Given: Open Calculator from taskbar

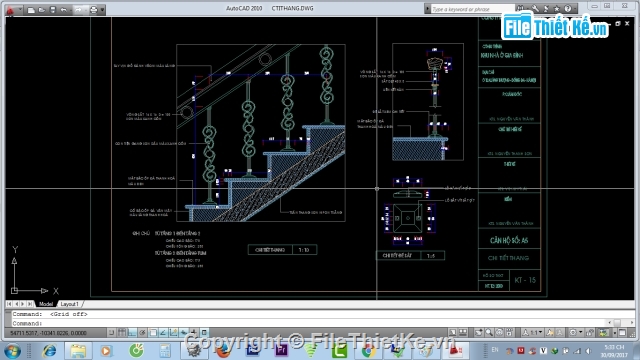Looking at the screenshot, I should pos(165,351).
